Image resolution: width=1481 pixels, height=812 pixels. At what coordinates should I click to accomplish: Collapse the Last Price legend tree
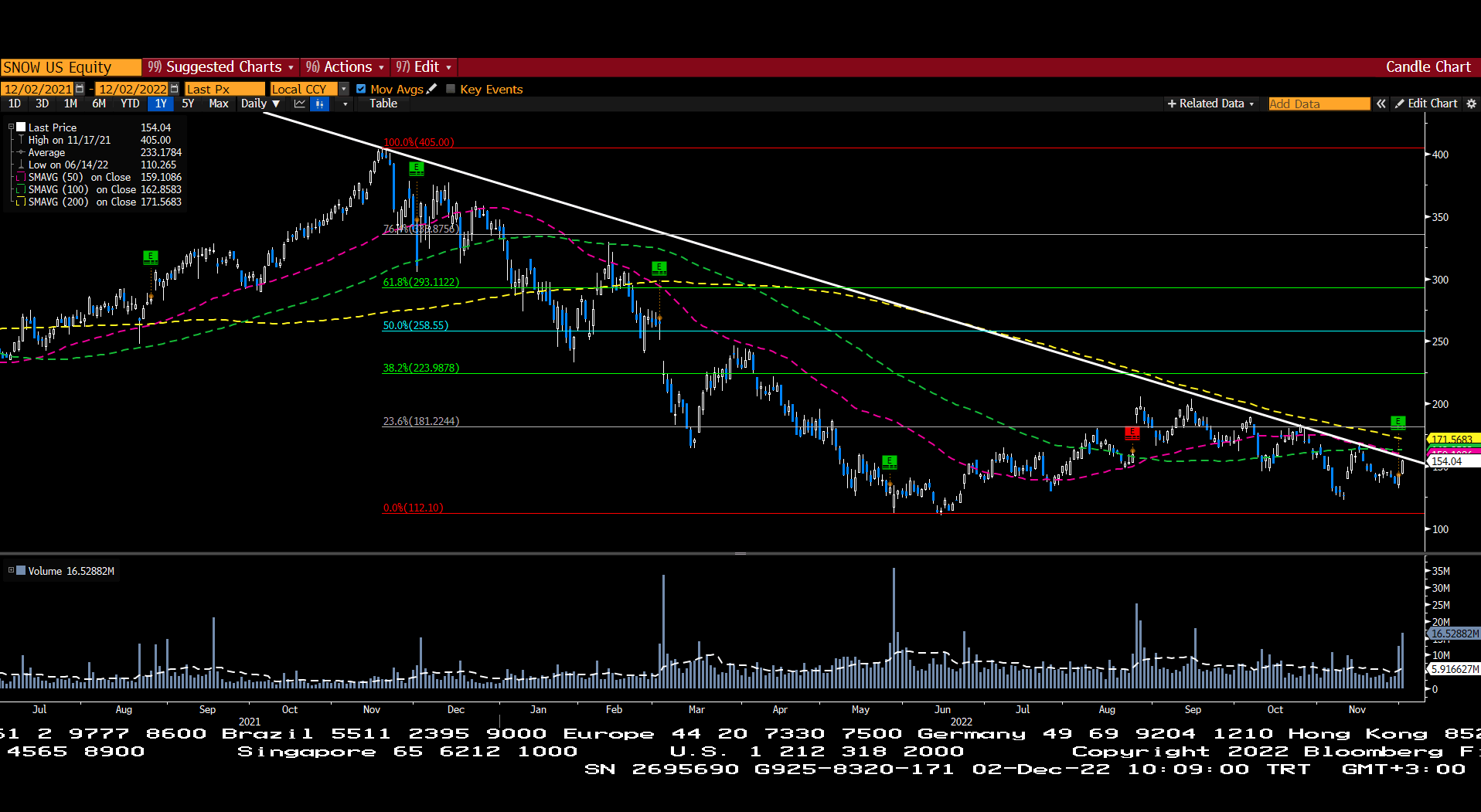pyautogui.click(x=11, y=127)
